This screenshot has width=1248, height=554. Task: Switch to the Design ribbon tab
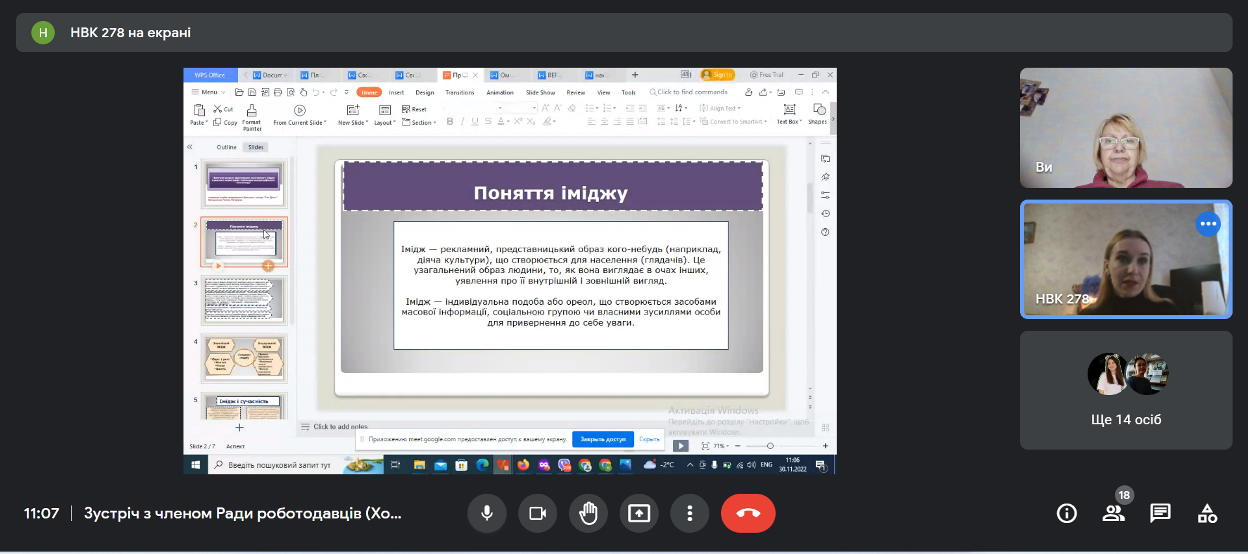[x=424, y=92]
